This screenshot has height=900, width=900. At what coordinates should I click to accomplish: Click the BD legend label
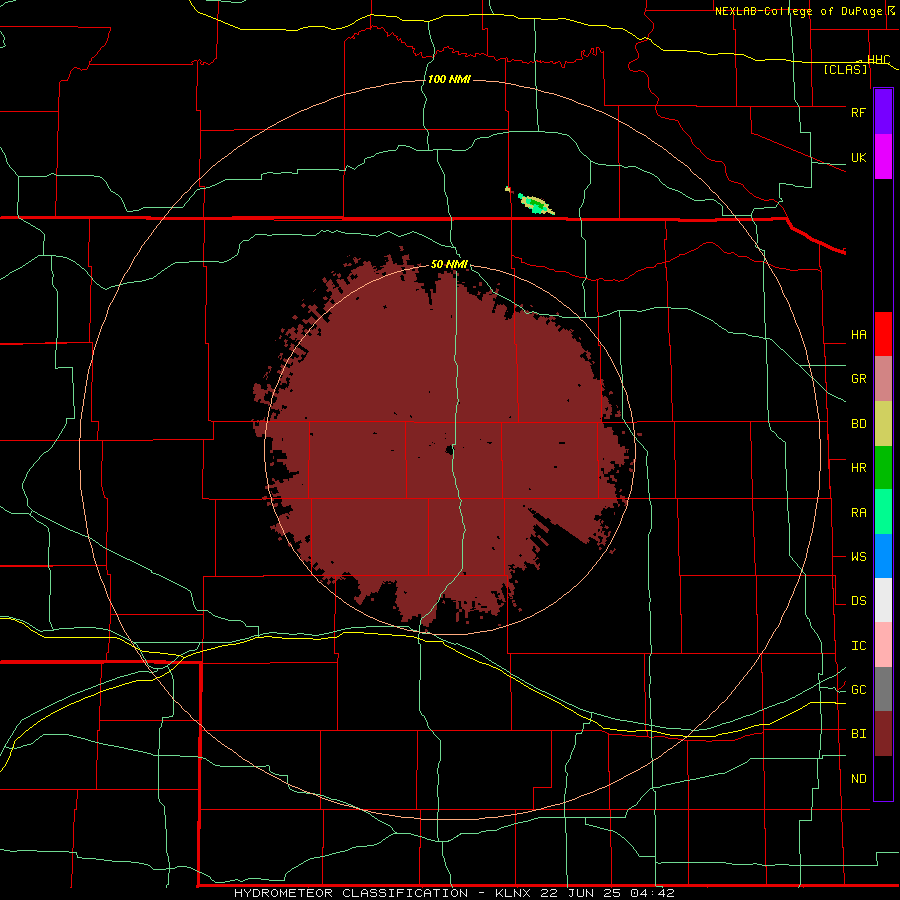(x=858, y=424)
